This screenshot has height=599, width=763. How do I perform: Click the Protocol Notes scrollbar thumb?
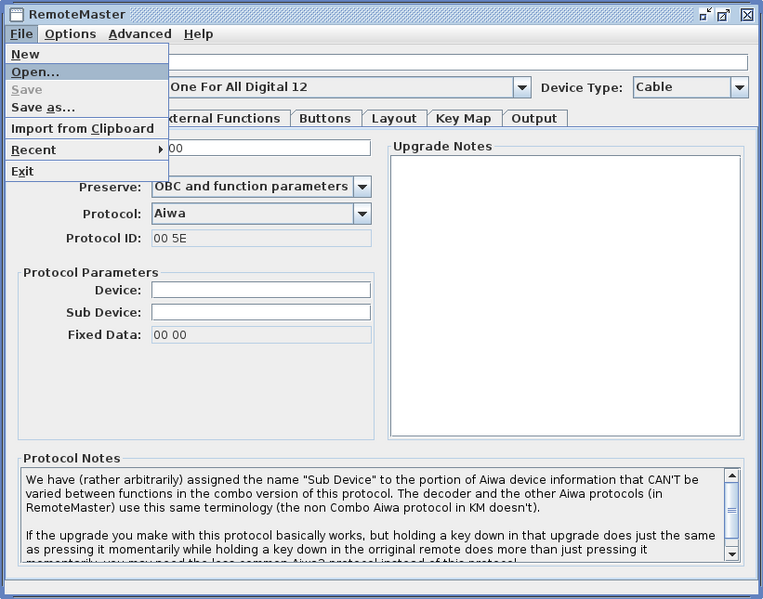(x=731, y=510)
